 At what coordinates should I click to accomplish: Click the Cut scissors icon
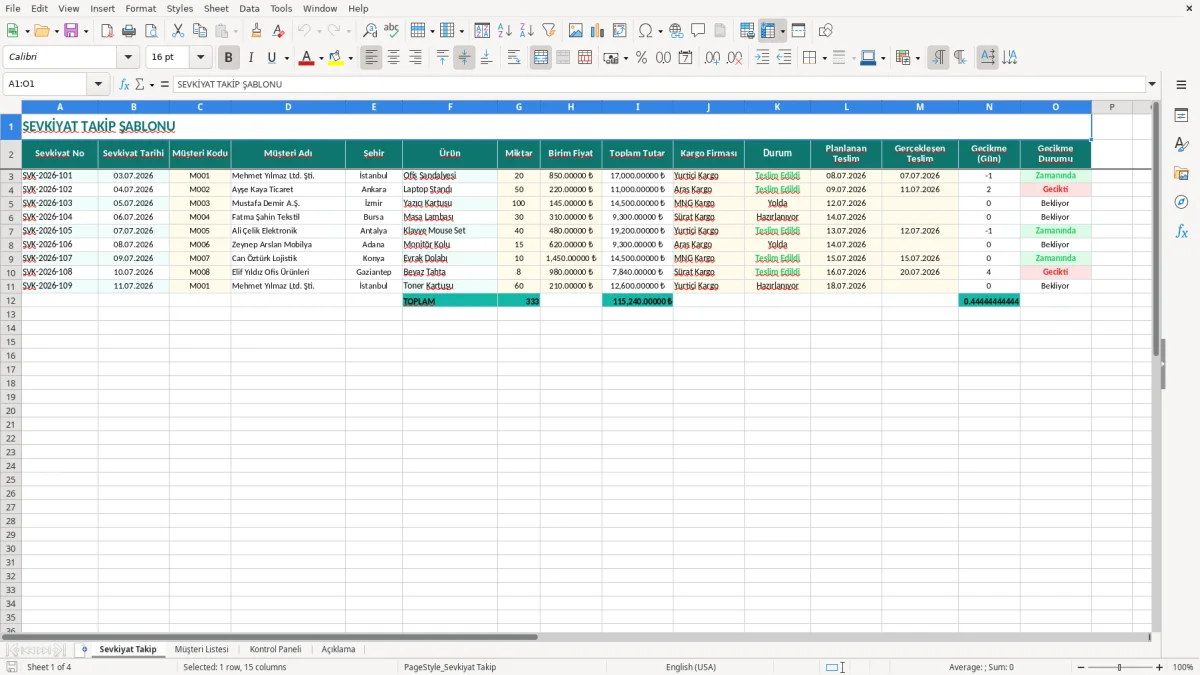(178, 31)
